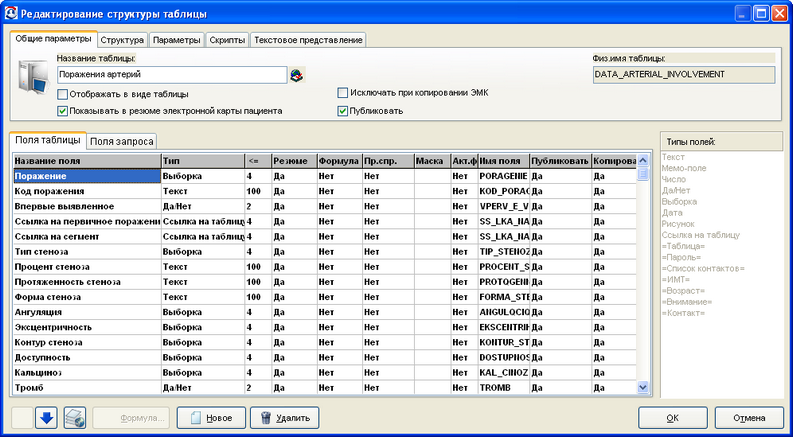Click the table scrollbar down arrow

point(643,387)
